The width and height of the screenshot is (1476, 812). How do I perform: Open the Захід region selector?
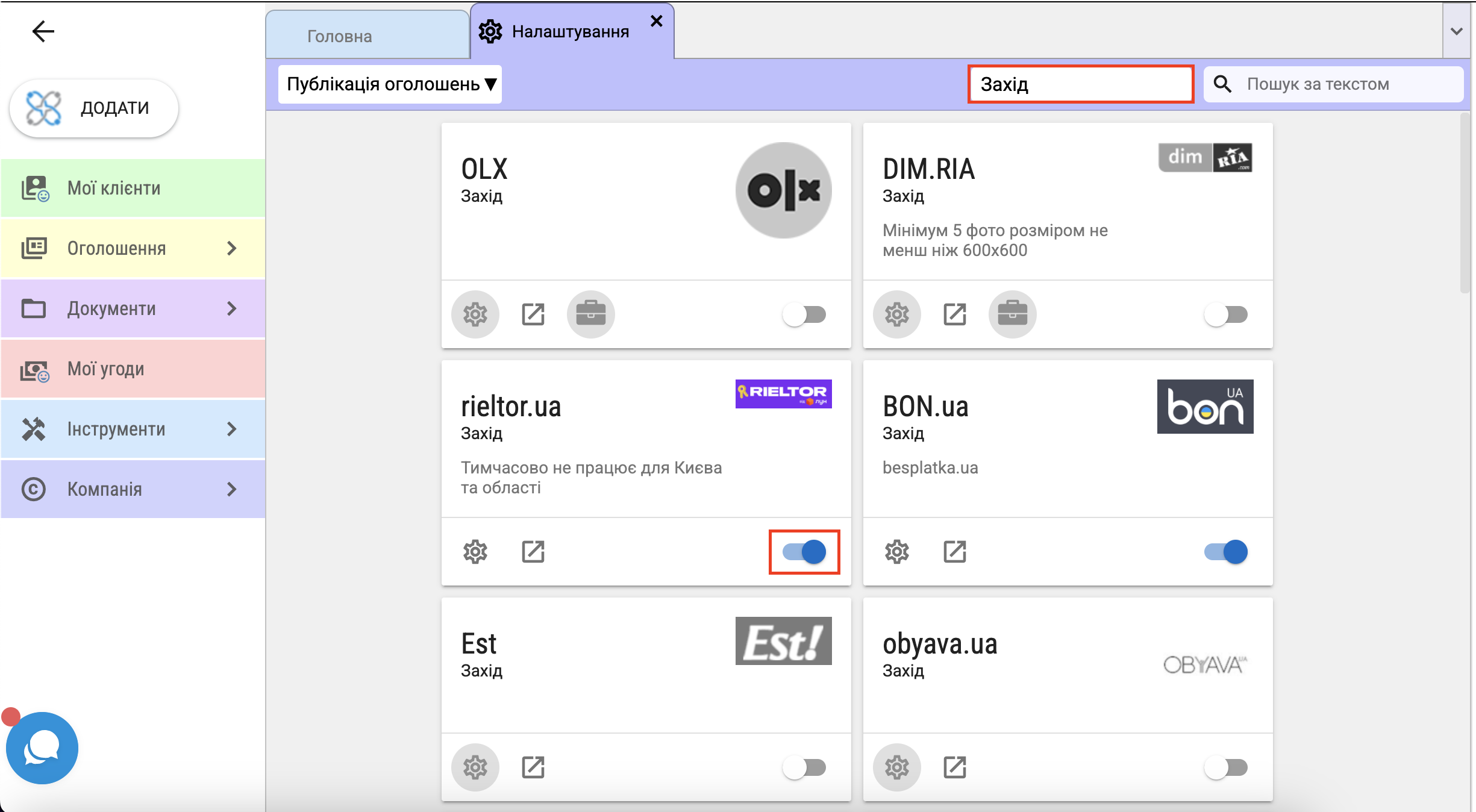tap(1081, 84)
